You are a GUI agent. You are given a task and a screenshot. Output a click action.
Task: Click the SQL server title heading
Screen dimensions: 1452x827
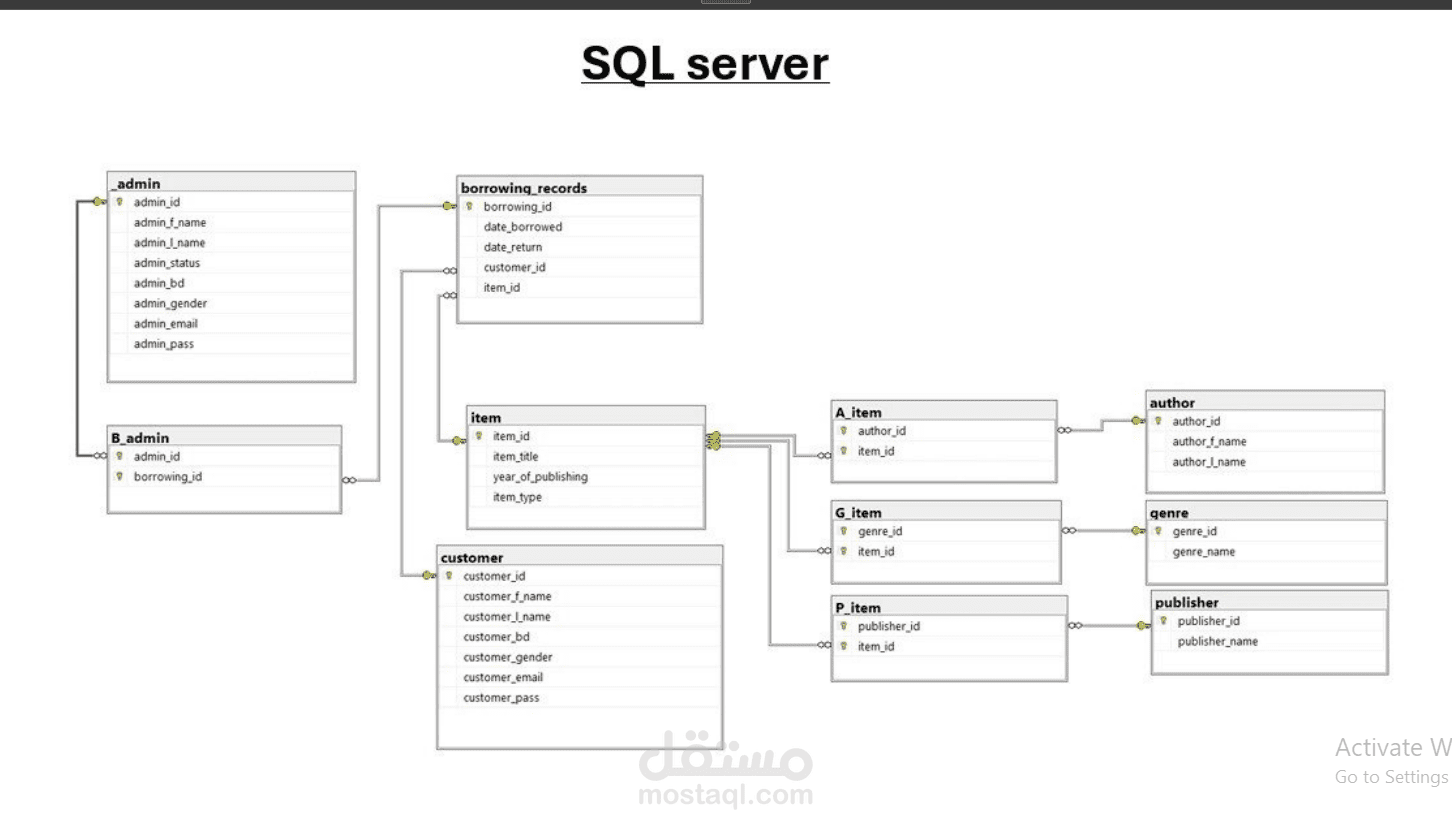click(x=705, y=63)
